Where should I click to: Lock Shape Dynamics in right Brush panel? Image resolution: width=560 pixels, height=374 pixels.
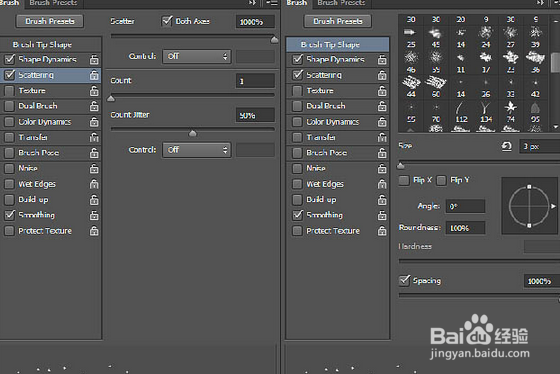(382, 59)
